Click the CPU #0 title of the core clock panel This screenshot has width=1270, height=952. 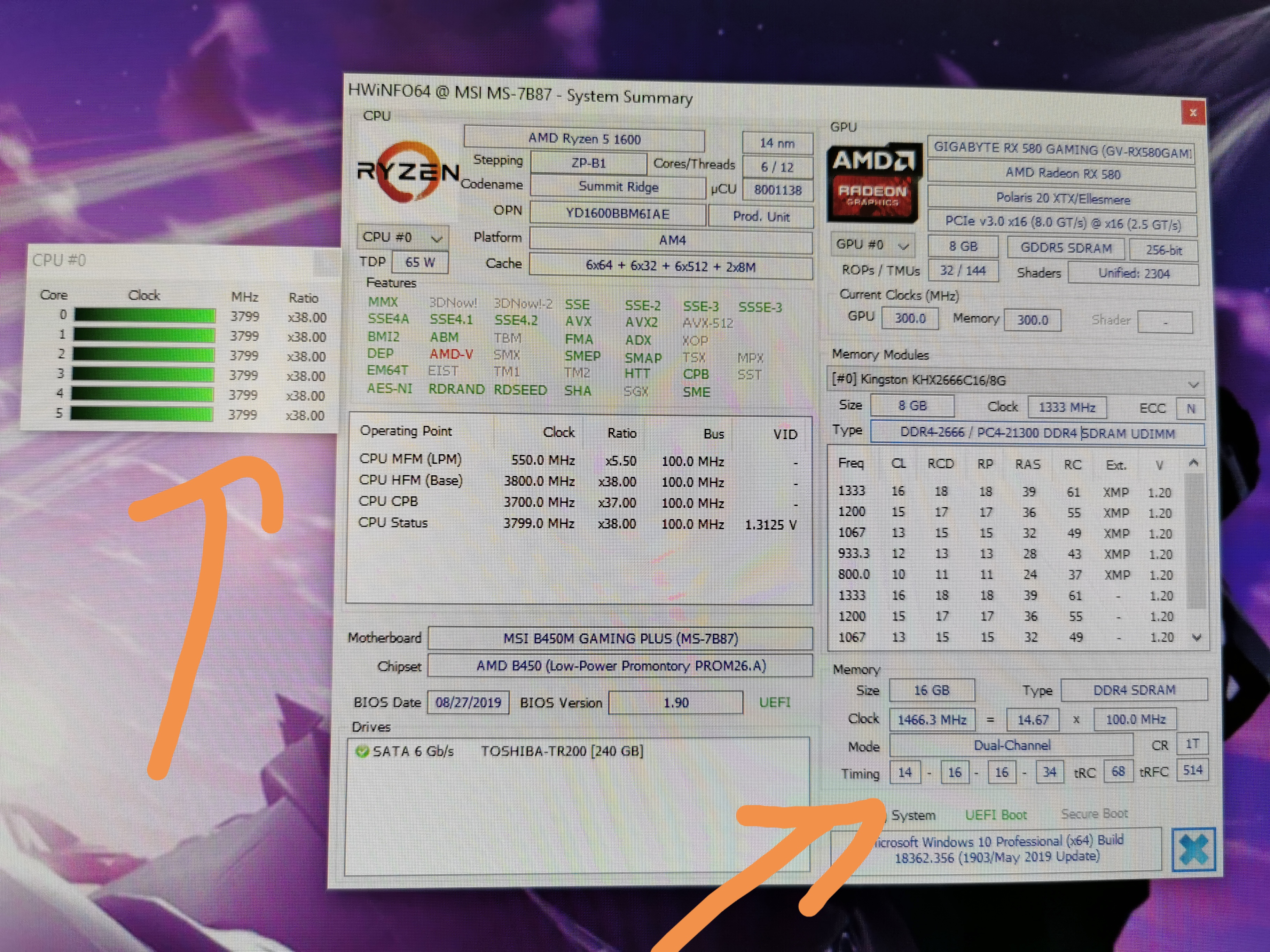58,261
